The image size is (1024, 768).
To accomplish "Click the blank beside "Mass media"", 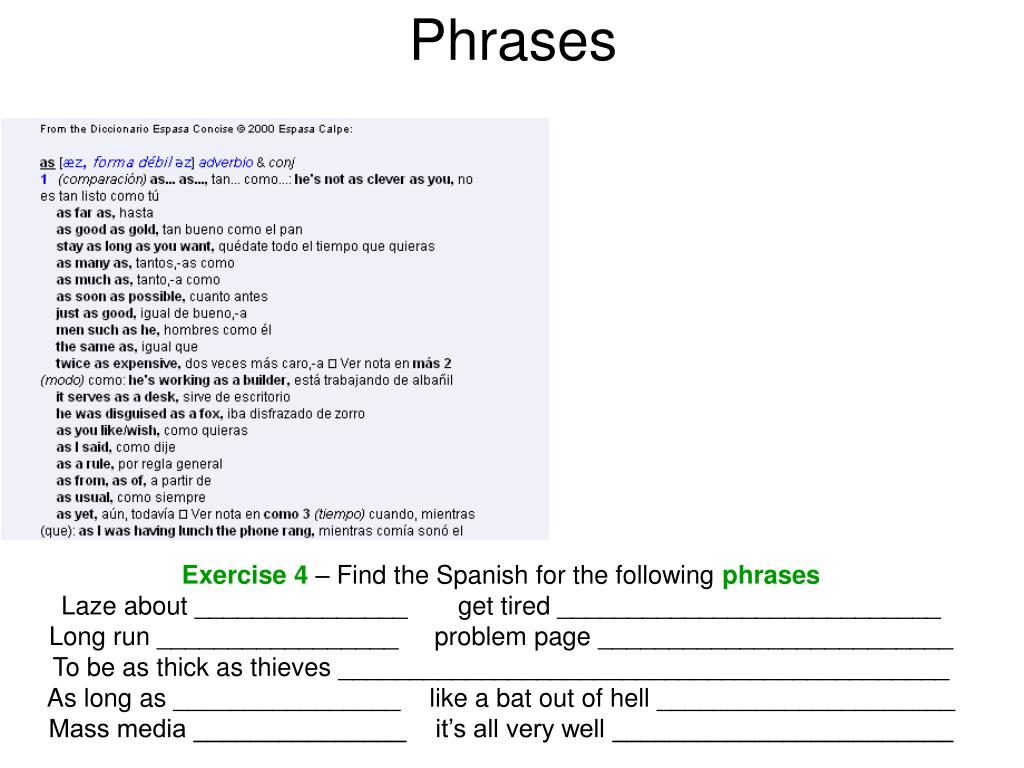I will (299, 730).
